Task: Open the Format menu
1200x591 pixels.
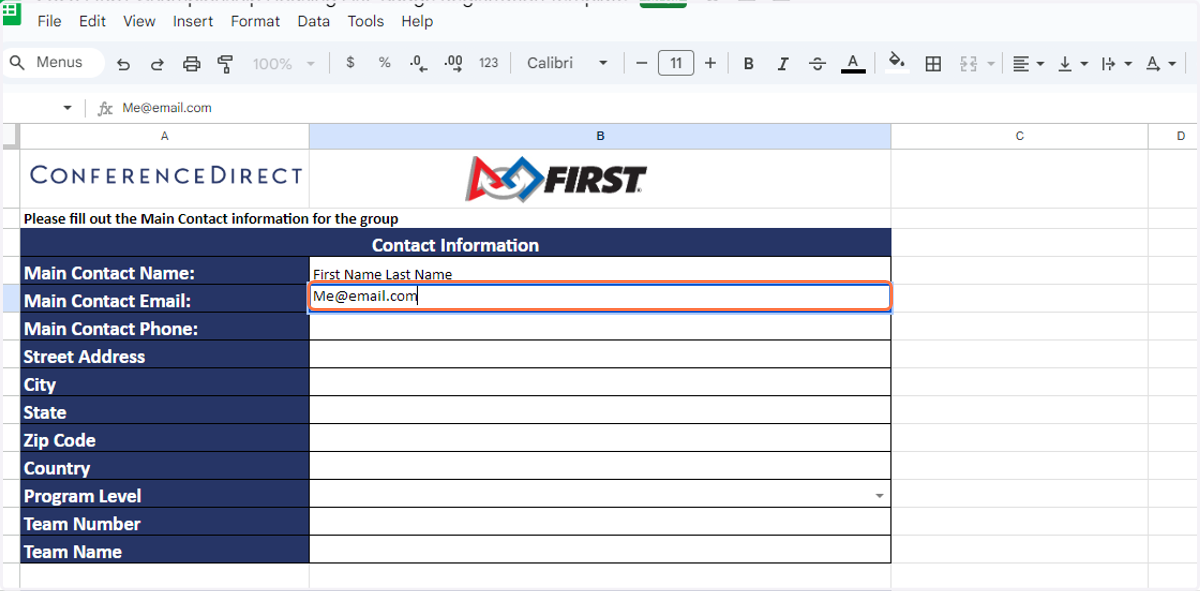Action: pyautogui.click(x=255, y=21)
